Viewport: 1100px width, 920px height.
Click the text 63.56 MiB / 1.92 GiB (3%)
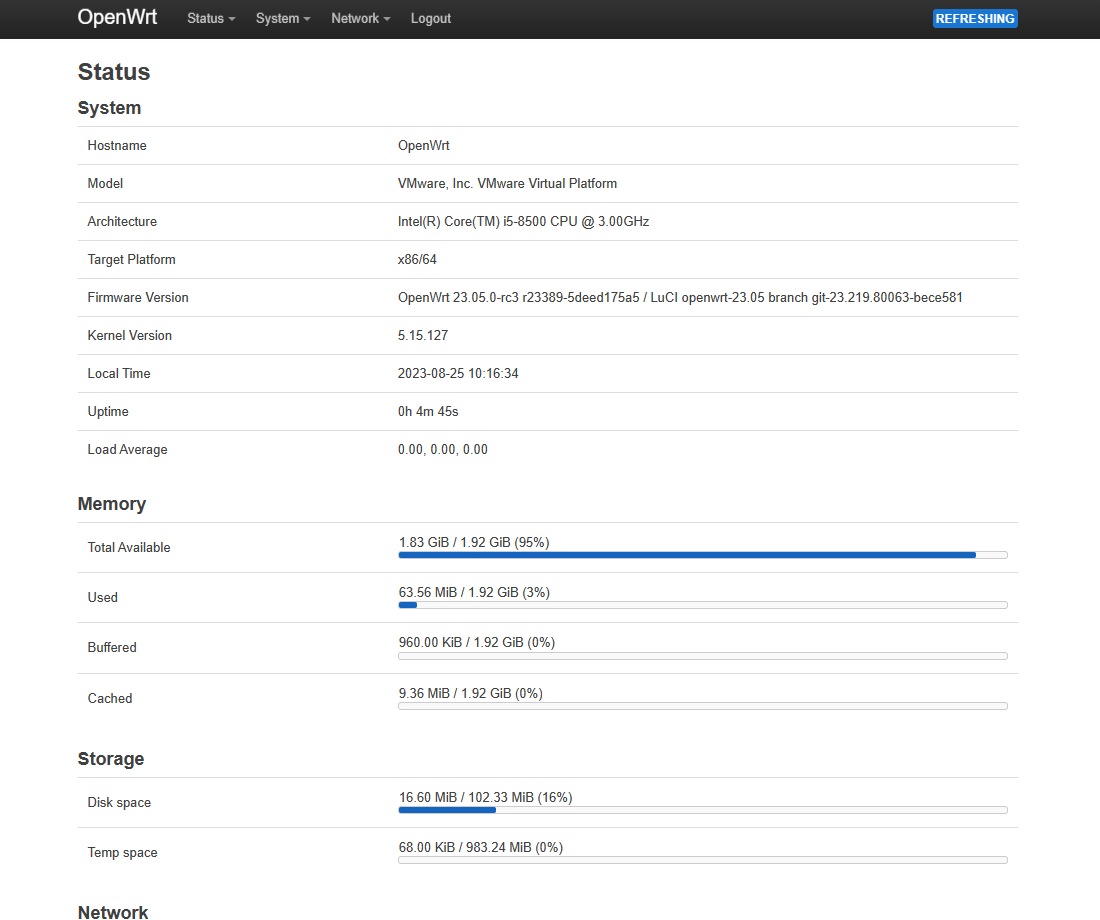point(474,592)
